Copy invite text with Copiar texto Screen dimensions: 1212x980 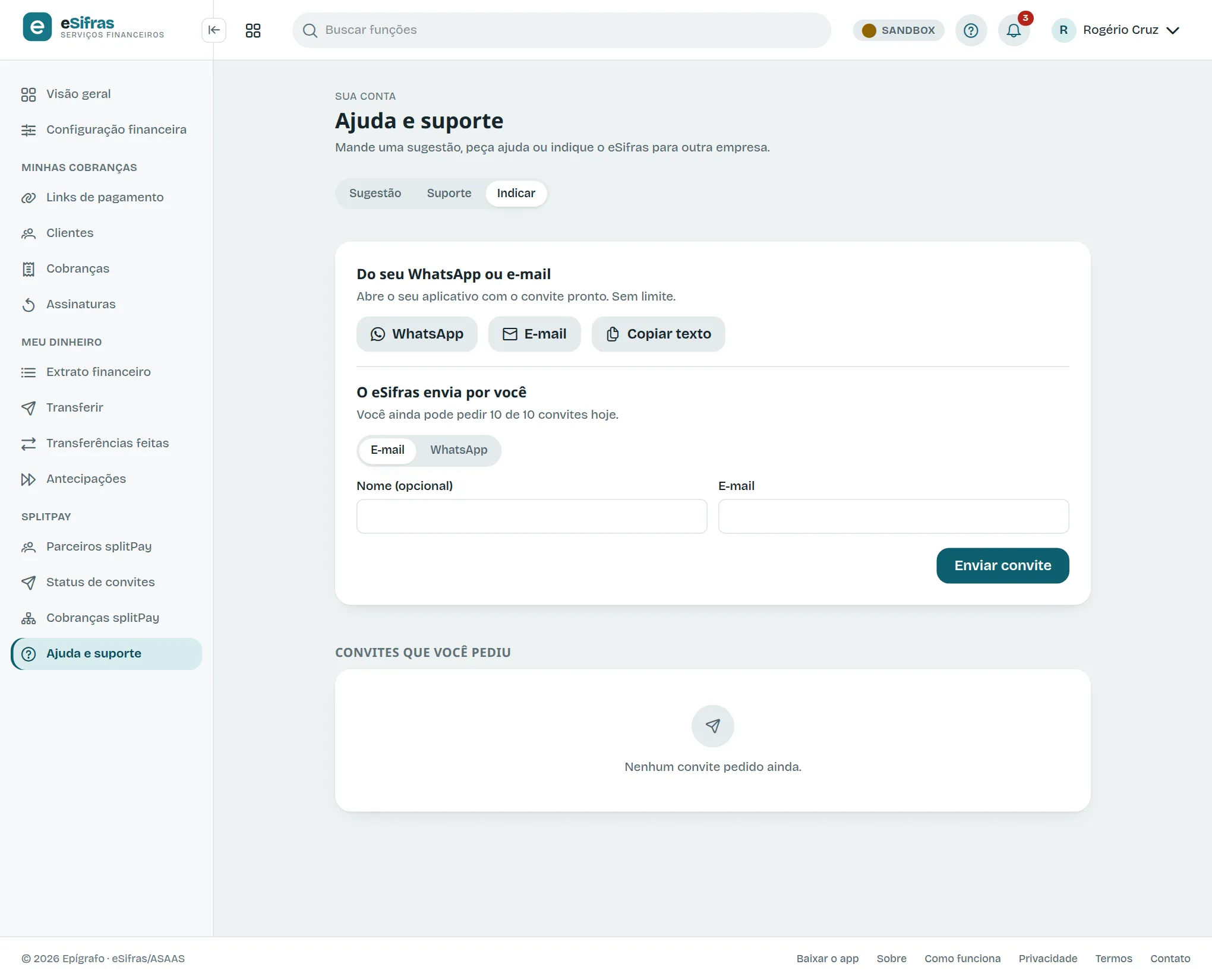(x=658, y=334)
